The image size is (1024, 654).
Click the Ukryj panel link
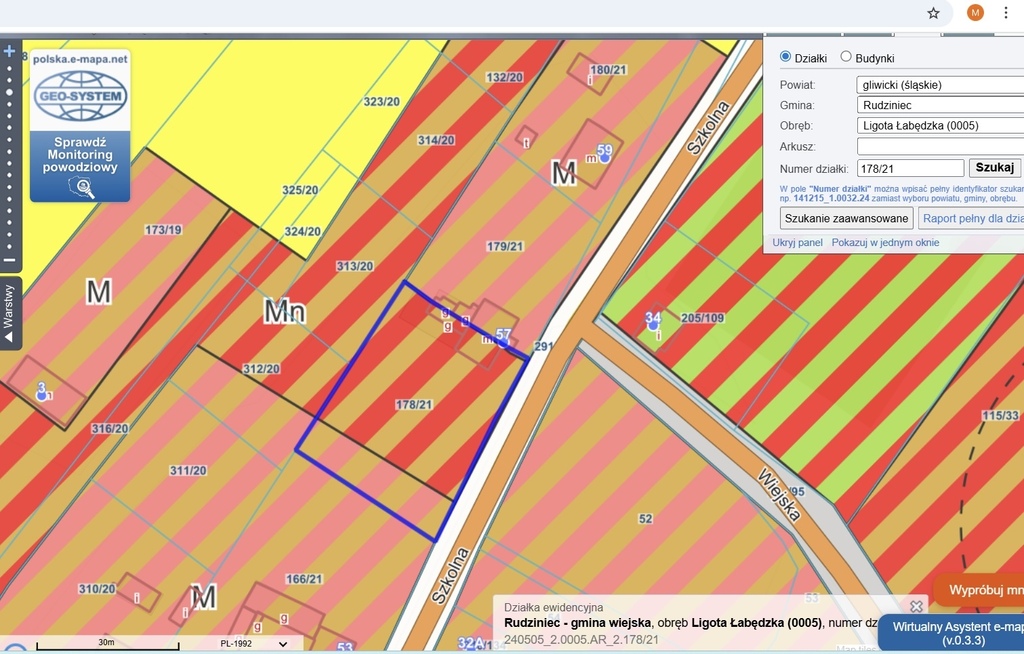797,243
